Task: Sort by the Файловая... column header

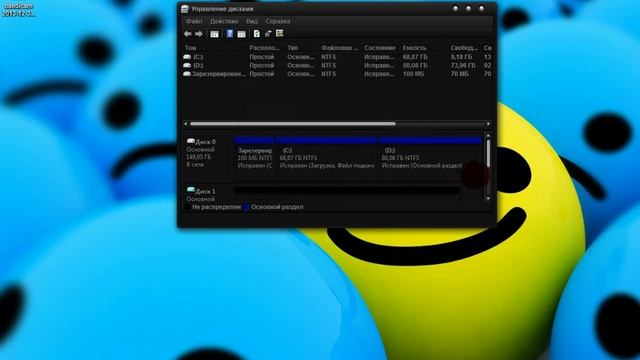Action: tap(340, 48)
